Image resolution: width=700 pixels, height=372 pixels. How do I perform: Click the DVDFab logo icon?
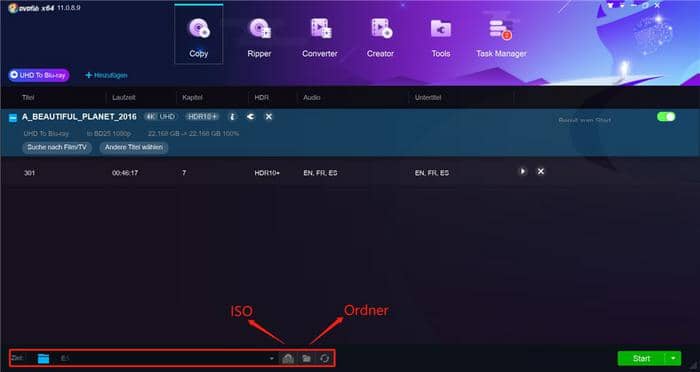click(12, 8)
